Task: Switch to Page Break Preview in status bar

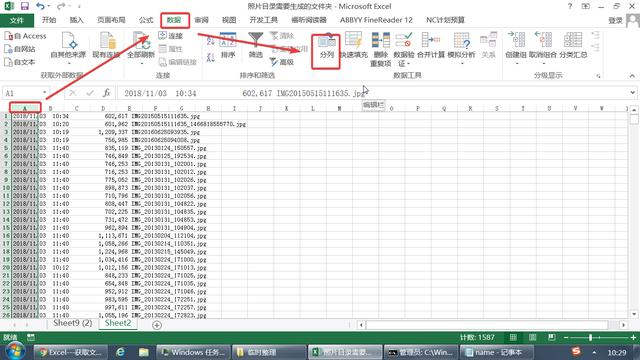Action: pos(552,338)
